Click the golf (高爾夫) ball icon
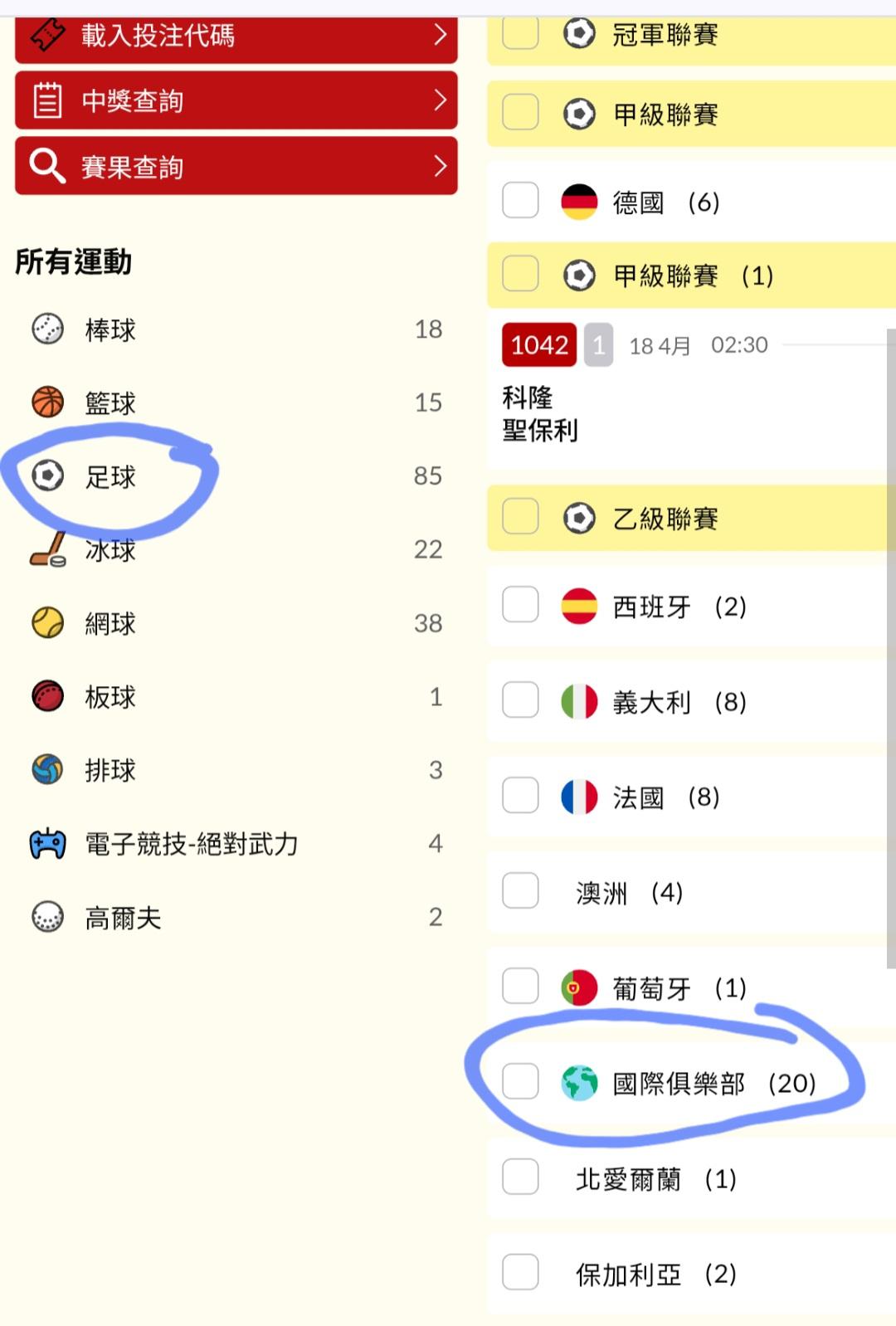This screenshot has height=1326, width=896. (x=47, y=917)
